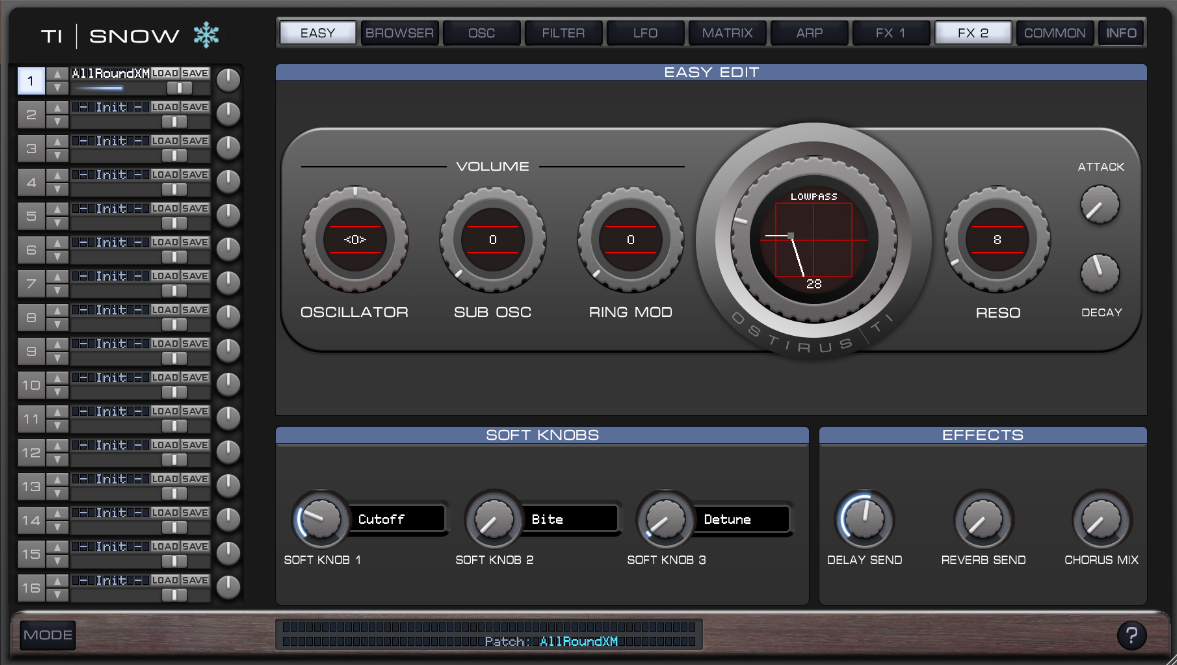The image size is (1177, 665).
Task: Click SOFT KNOB 1 Cutoff knob
Action: (x=320, y=519)
